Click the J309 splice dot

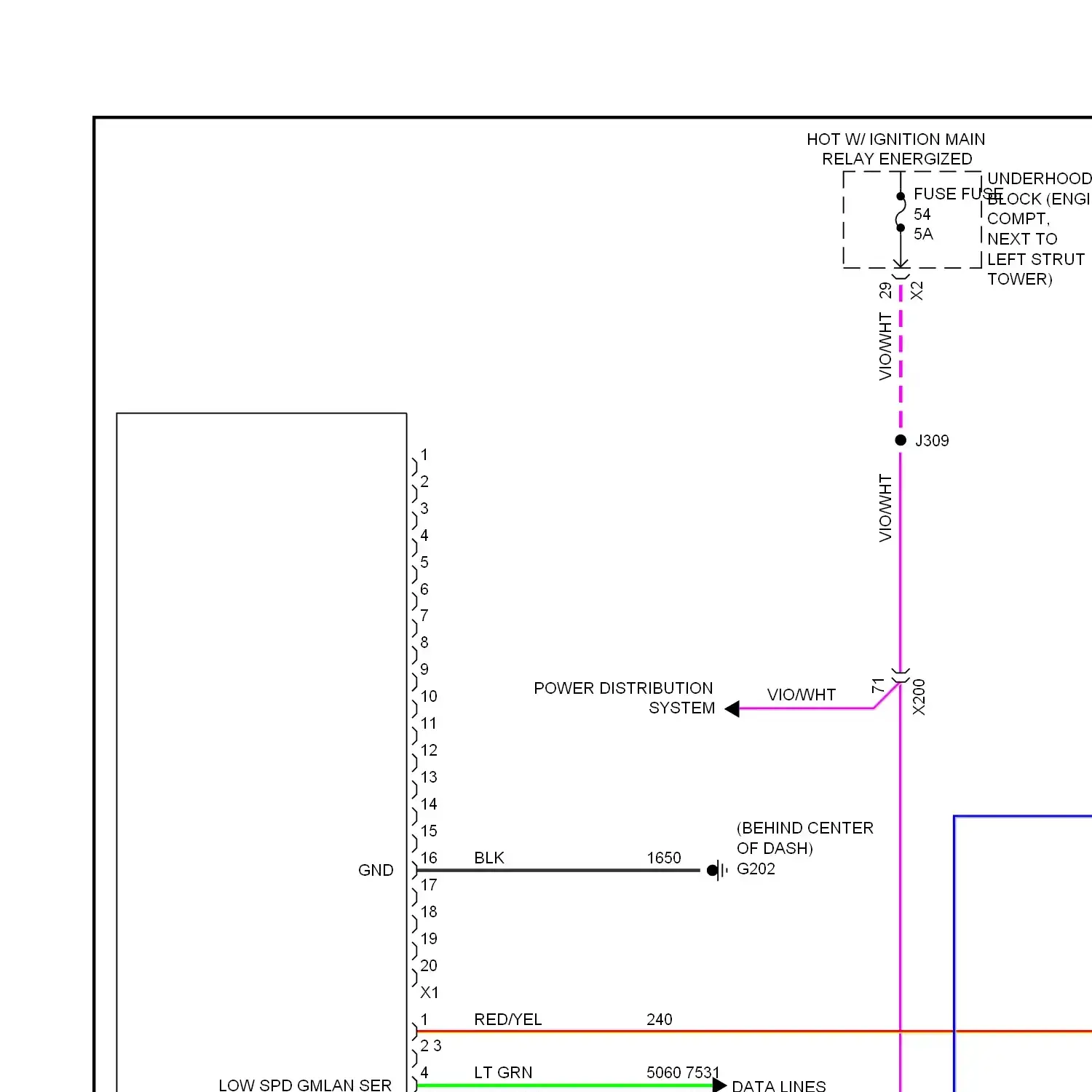point(901,440)
